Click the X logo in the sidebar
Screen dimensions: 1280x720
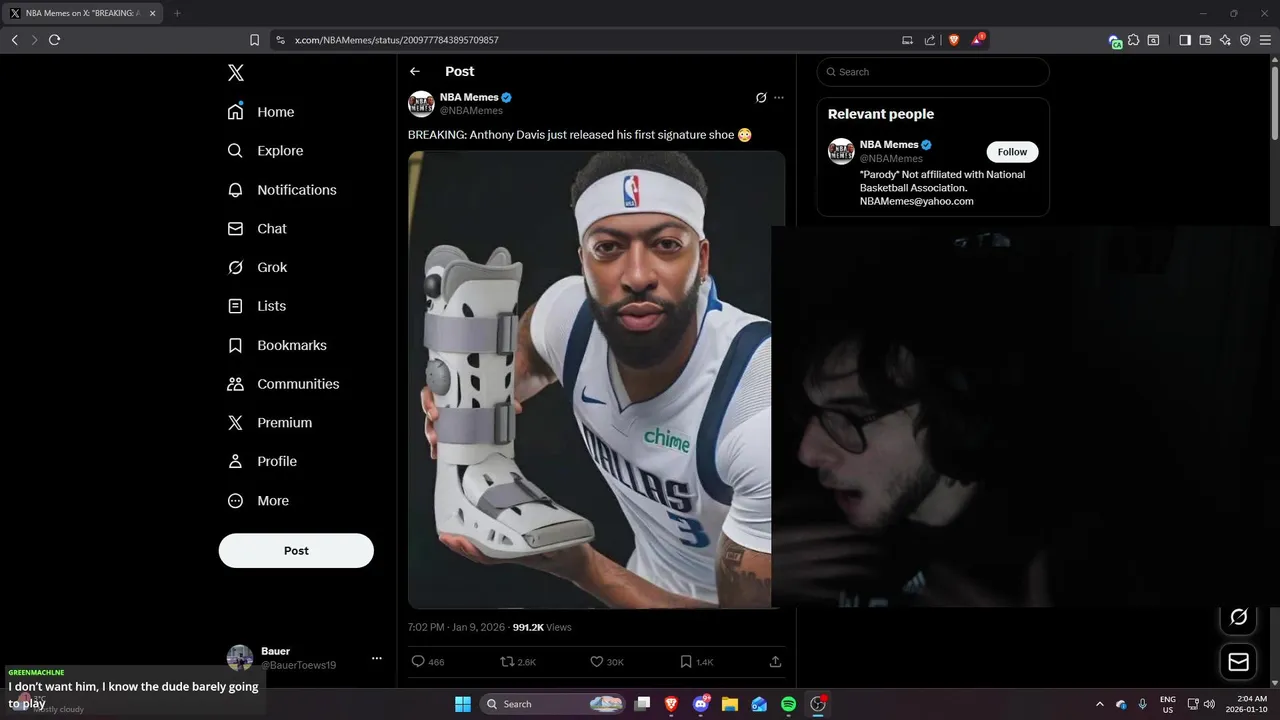(235, 72)
